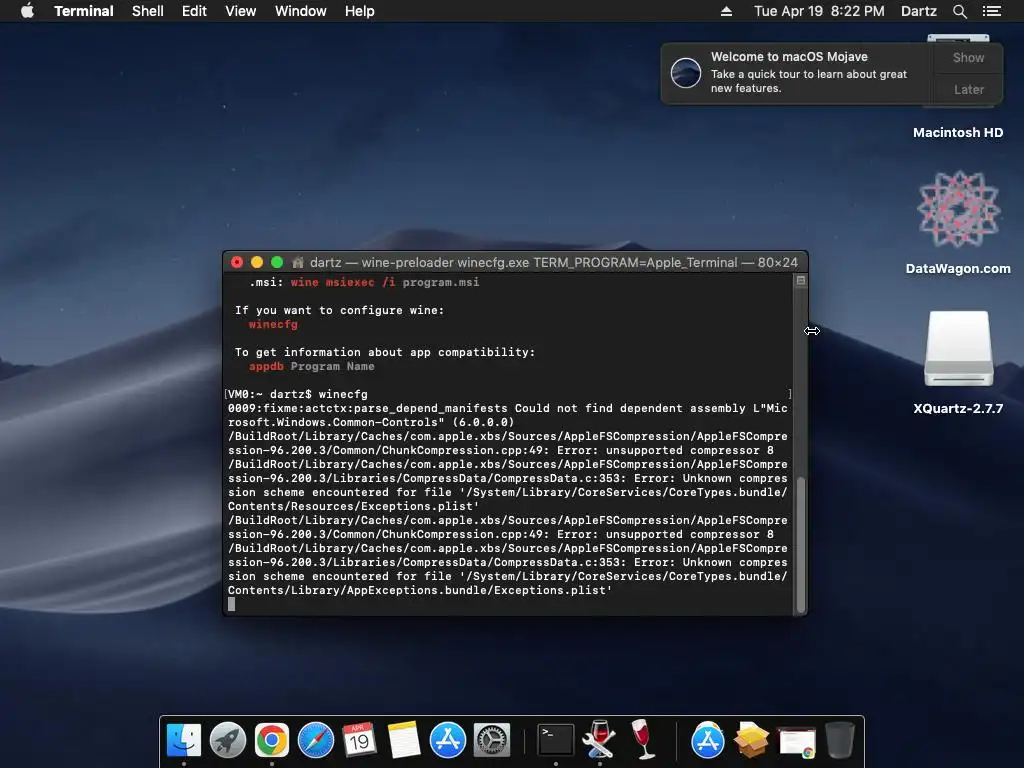Screen dimensions: 1024x768
Task: Click the red appdb text in Terminal
Action: [x=266, y=366]
